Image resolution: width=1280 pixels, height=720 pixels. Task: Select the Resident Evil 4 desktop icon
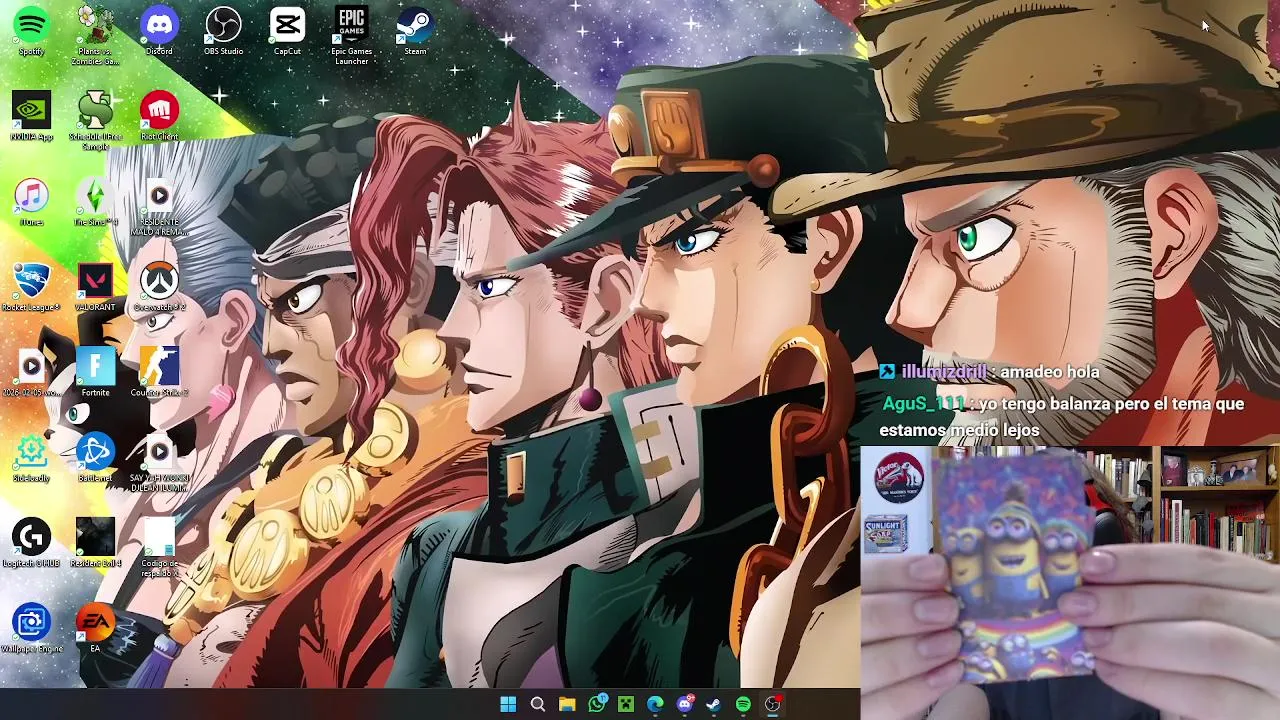click(95, 544)
